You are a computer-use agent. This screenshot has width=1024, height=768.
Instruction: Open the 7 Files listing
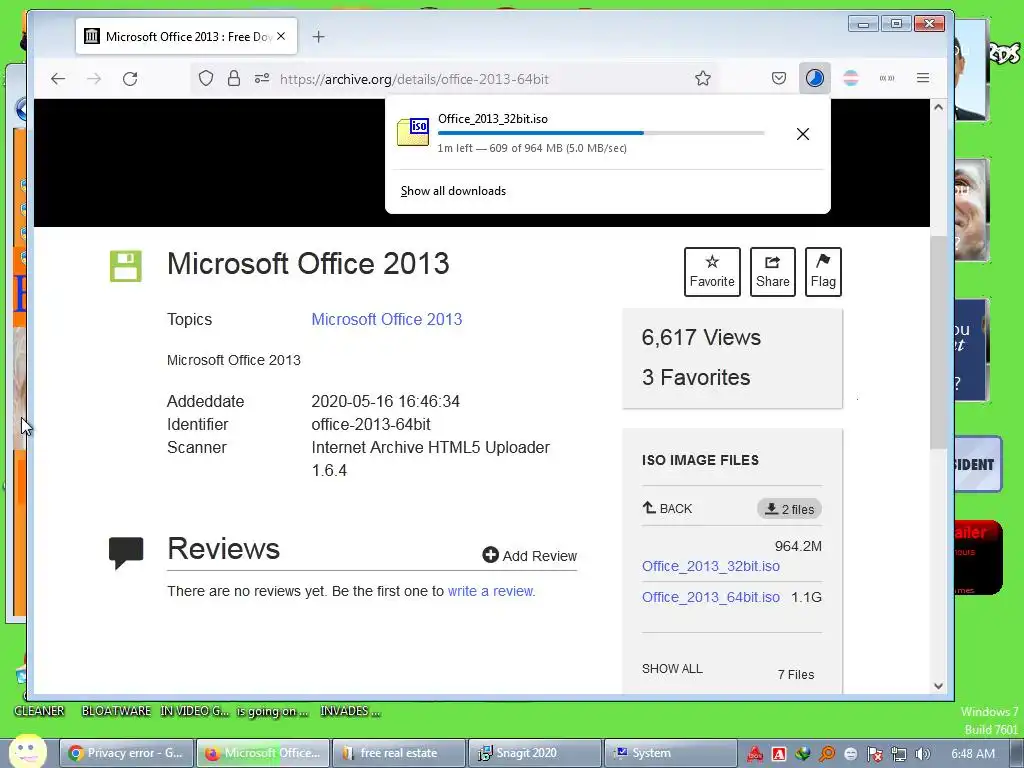795,675
